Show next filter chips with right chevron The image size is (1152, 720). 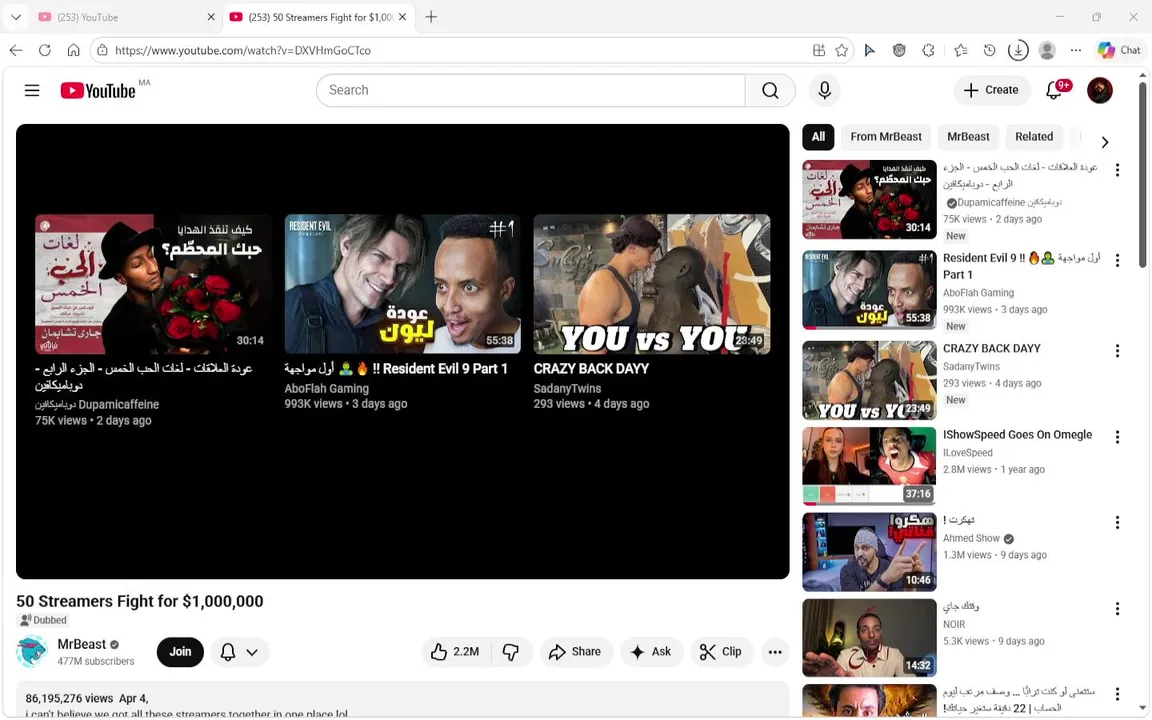click(x=1104, y=142)
